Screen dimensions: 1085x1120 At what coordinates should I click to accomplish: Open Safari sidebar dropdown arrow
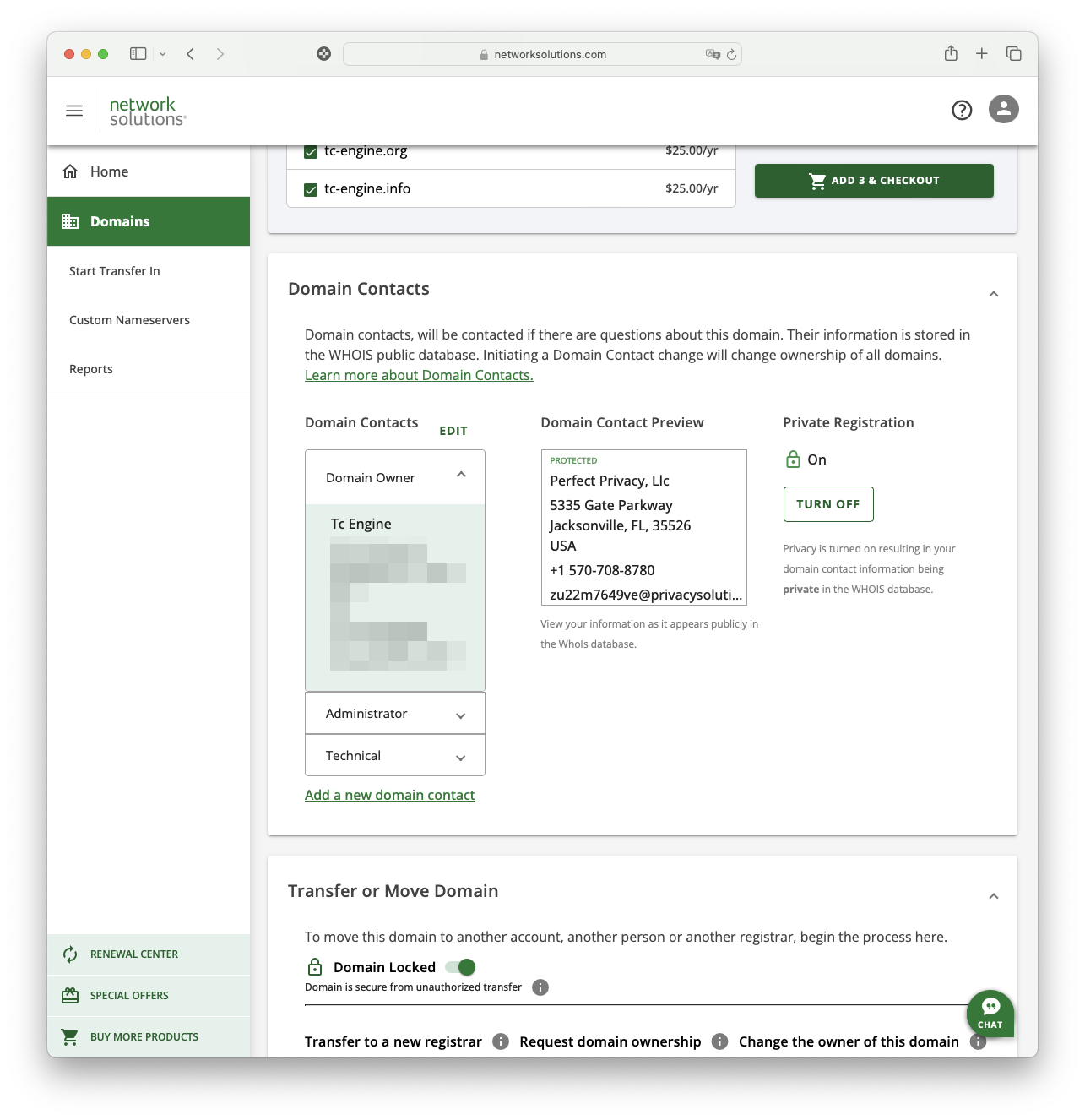[x=163, y=54]
